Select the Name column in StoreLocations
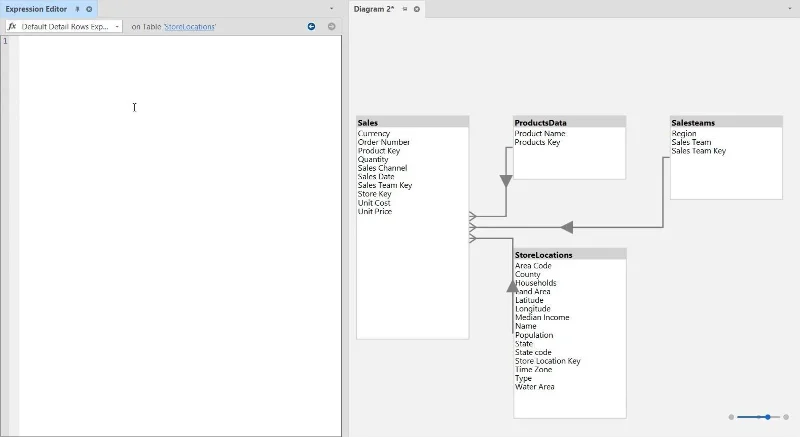 526,326
